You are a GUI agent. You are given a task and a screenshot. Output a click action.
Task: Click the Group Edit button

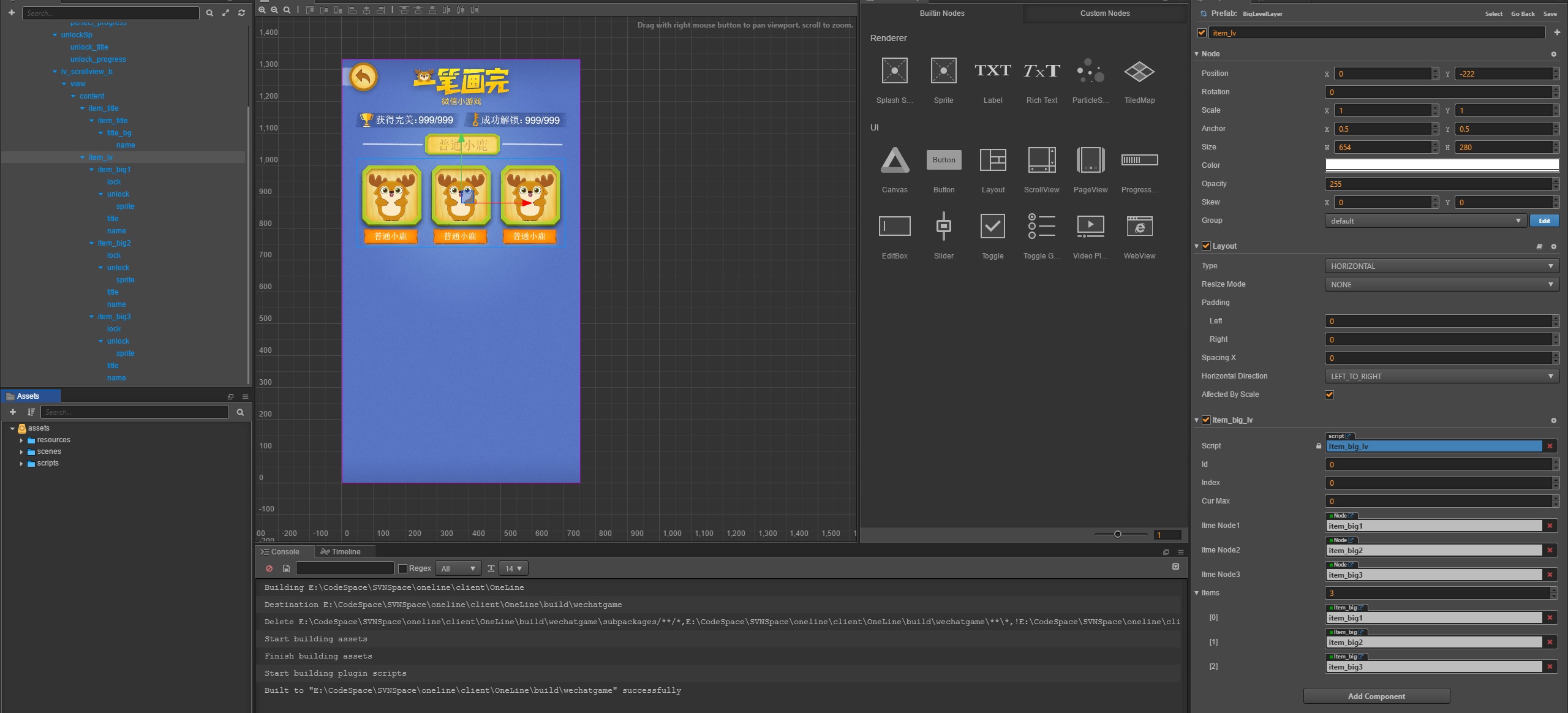[x=1544, y=221]
